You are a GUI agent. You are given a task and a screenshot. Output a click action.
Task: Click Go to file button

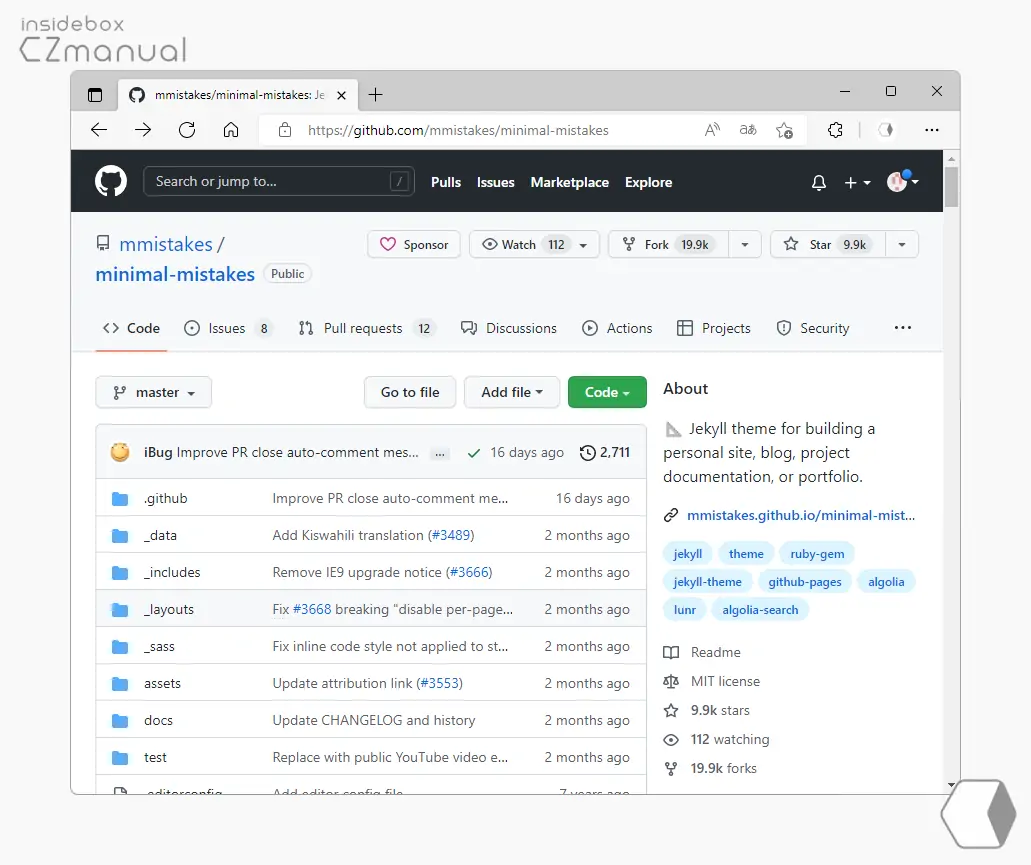click(x=410, y=392)
